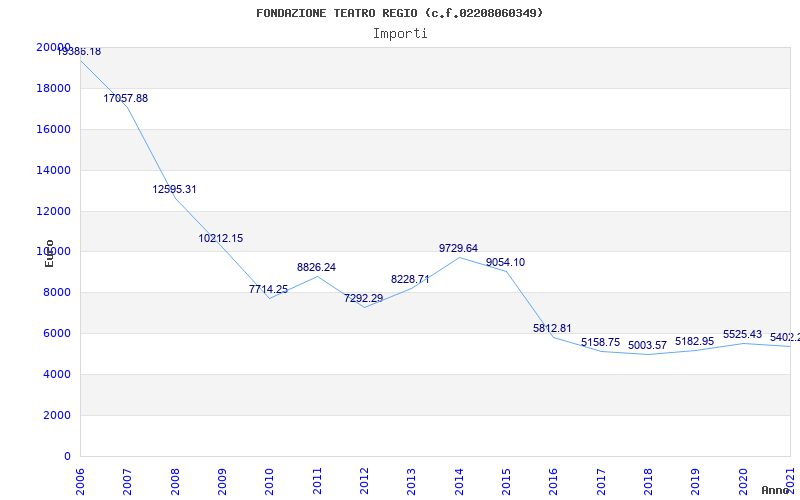This screenshot has height=500, width=800.
Task: Click the Euro y-axis title
Action: (49, 254)
